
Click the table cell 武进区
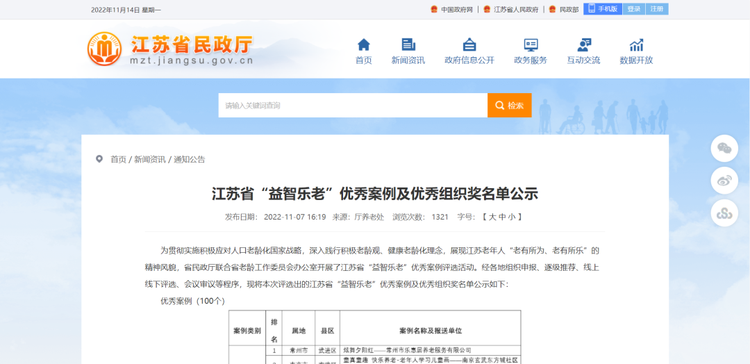tap(327, 350)
